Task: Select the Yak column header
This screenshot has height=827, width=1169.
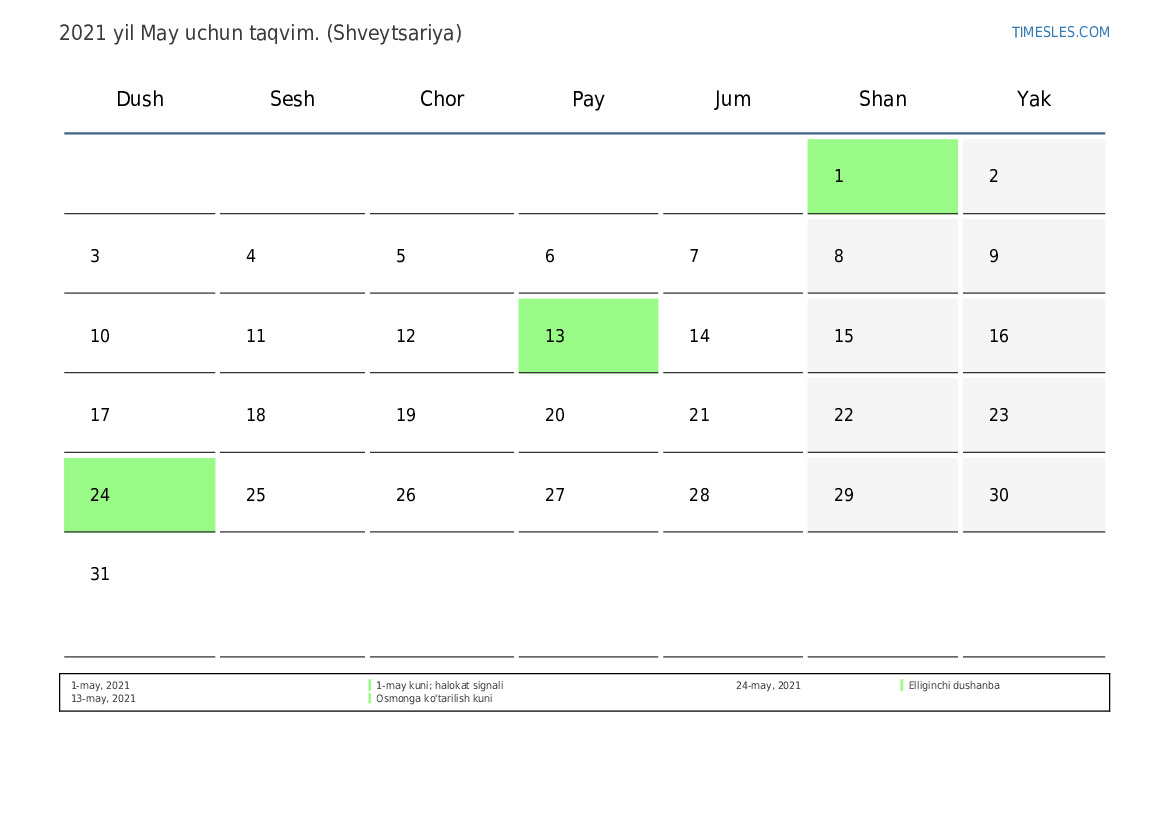Action: (1033, 99)
